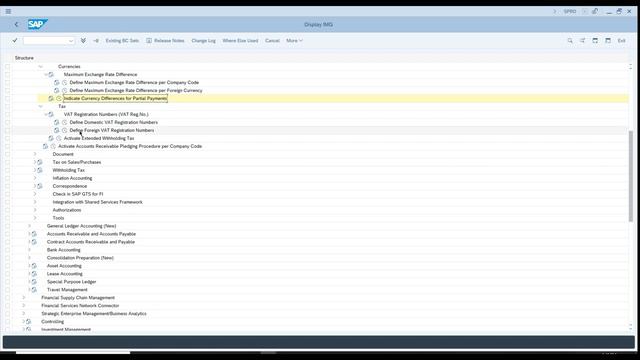Expand the Inflation Accounting node
640x360 pixels.
pyautogui.click(x=35, y=178)
